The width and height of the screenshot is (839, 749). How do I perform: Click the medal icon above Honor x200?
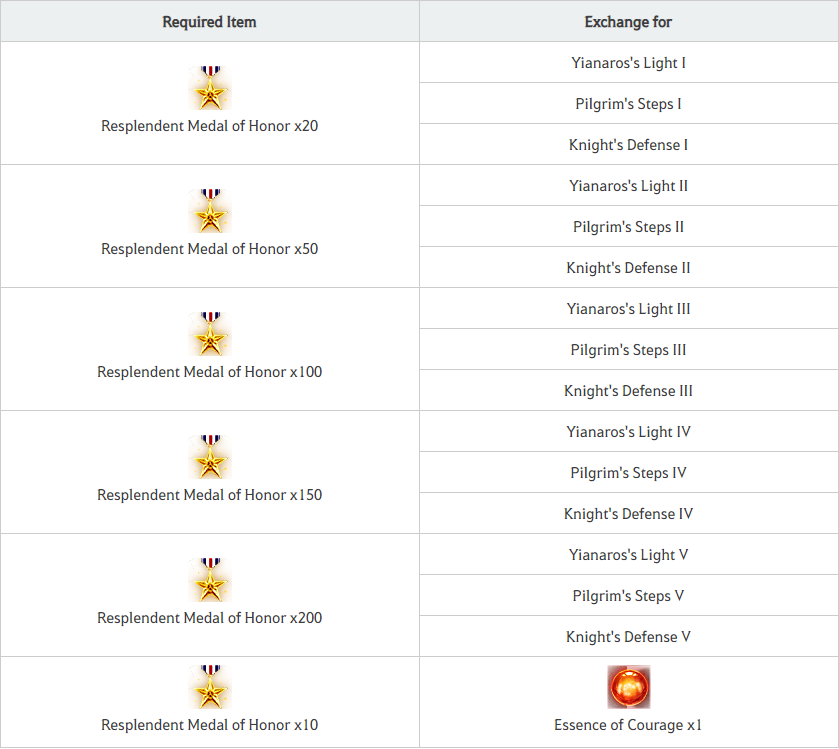tap(210, 580)
